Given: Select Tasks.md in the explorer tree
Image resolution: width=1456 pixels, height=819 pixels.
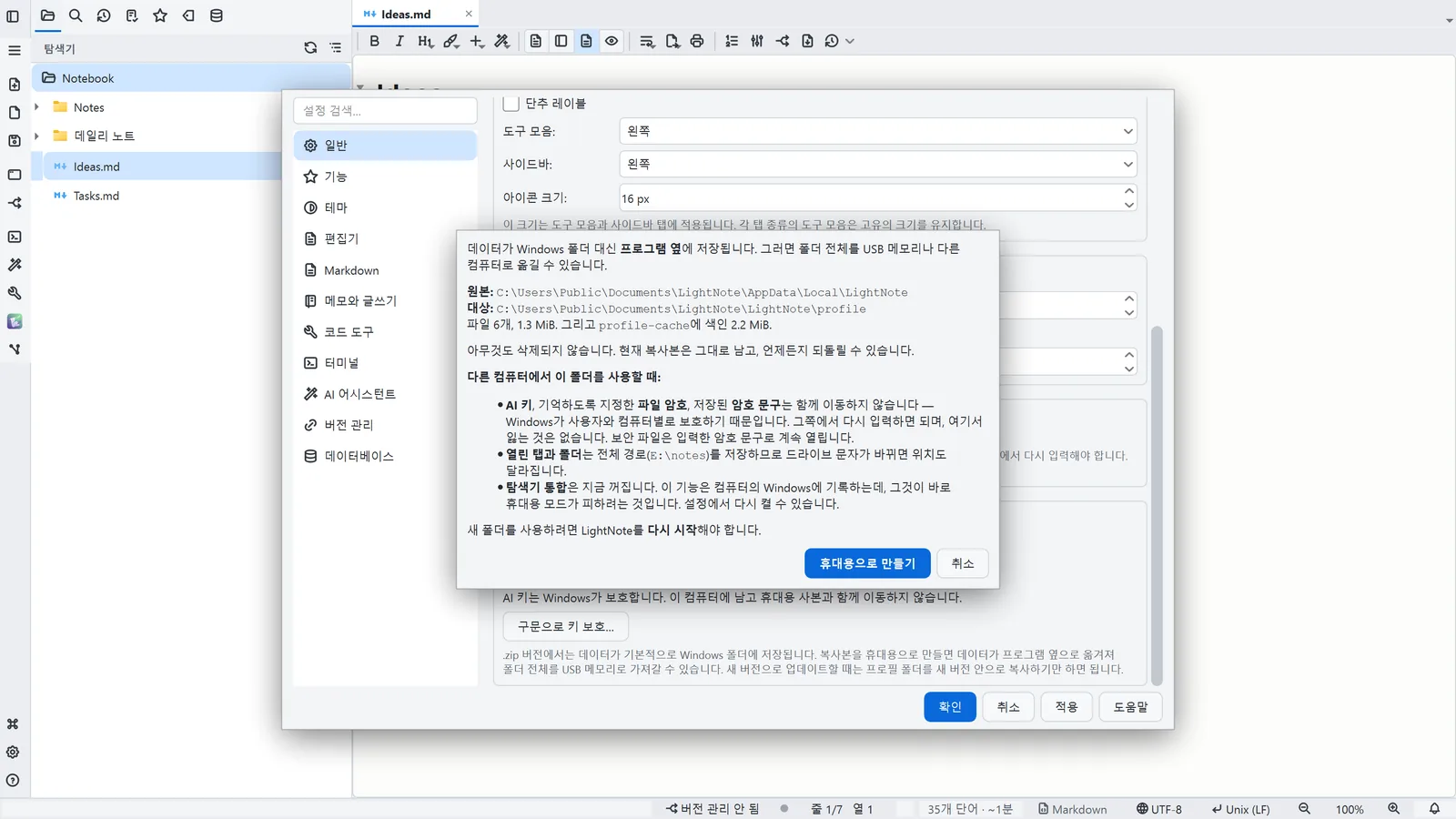Looking at the screenshot, I should (x=96, y=196).
